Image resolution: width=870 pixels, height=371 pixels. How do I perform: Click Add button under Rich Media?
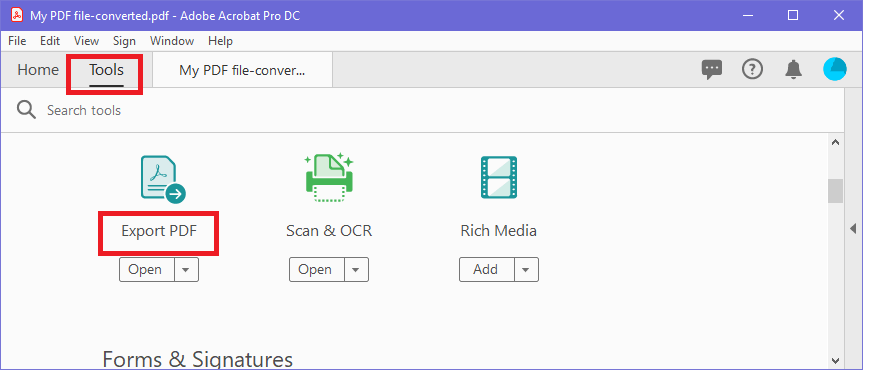[487, 270]
